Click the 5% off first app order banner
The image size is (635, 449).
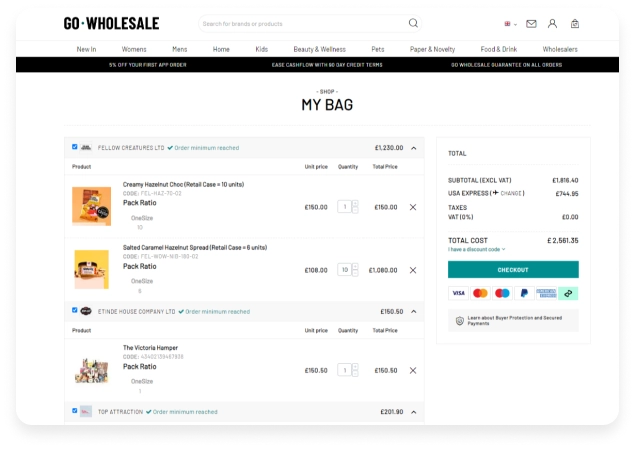point(148,65)
